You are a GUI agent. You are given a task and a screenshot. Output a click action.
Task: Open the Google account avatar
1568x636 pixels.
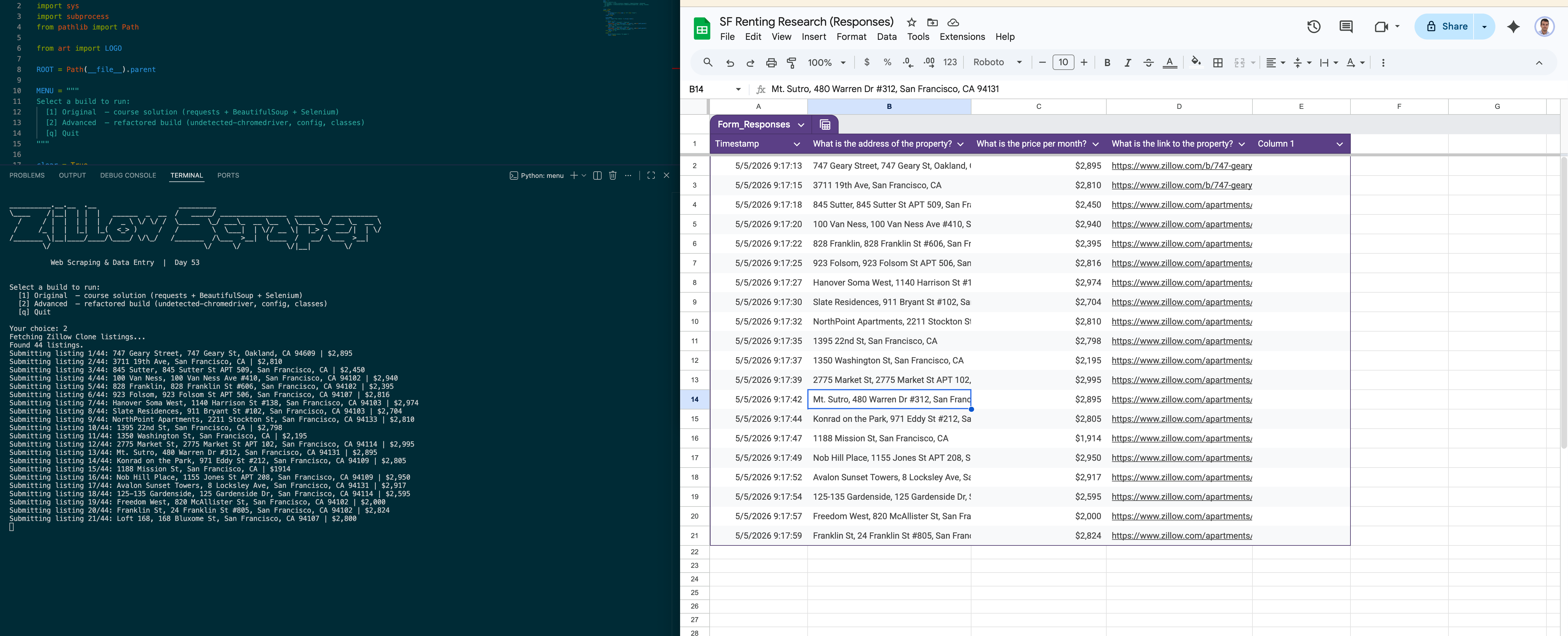(1544, 26)
